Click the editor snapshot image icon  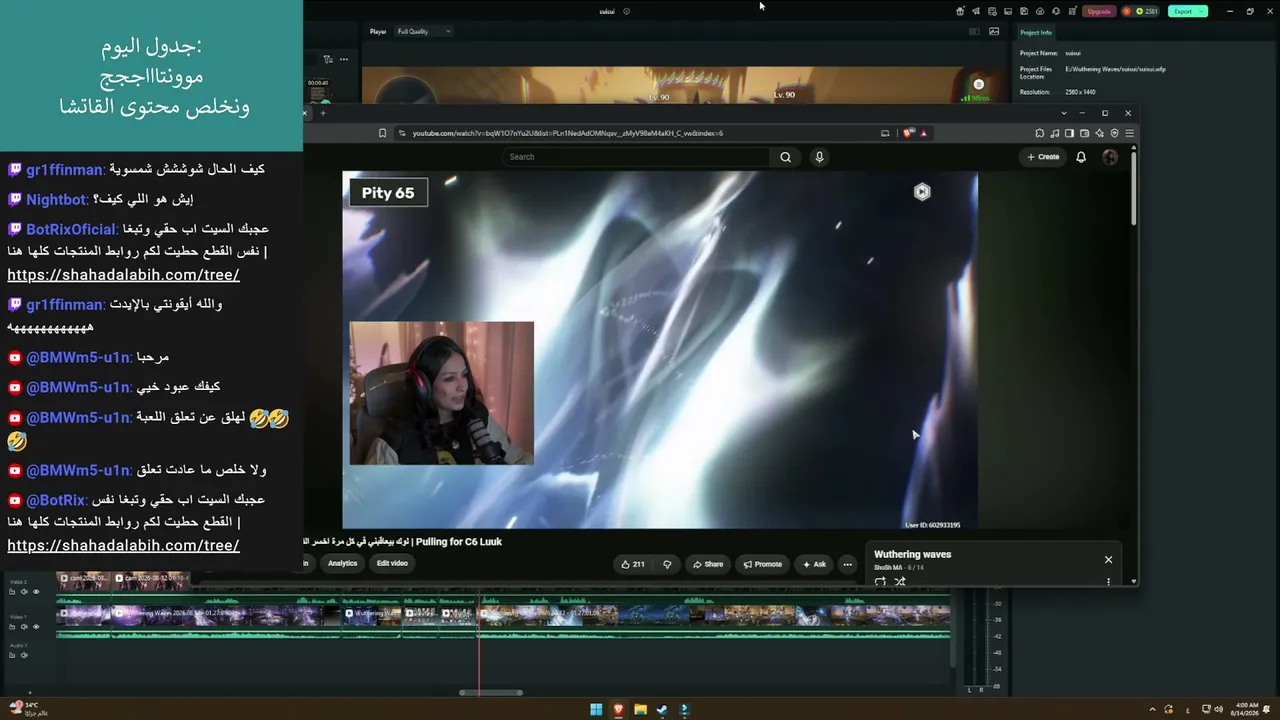point(994,31)
